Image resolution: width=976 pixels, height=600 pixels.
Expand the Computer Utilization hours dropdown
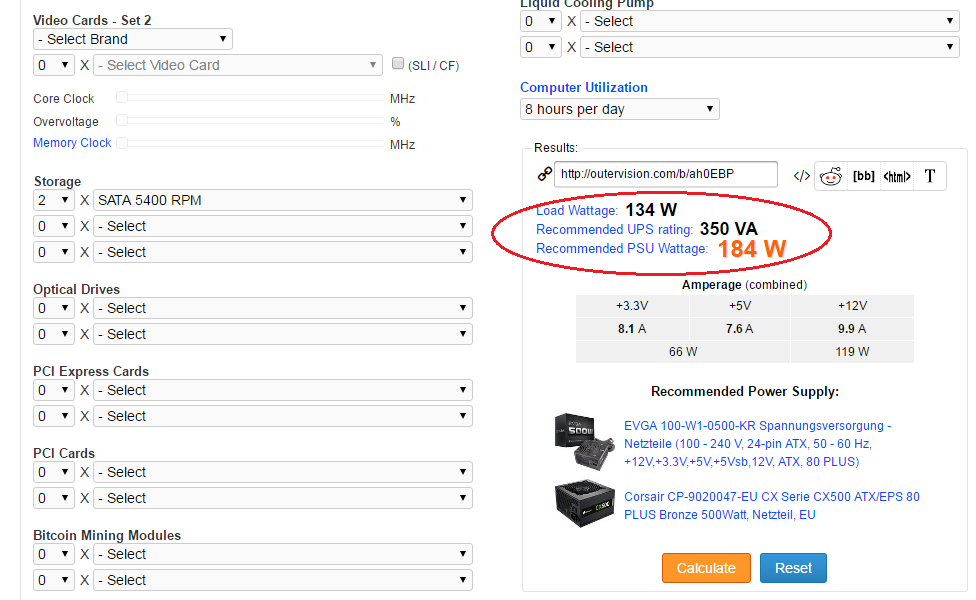[x=619, y=109]
